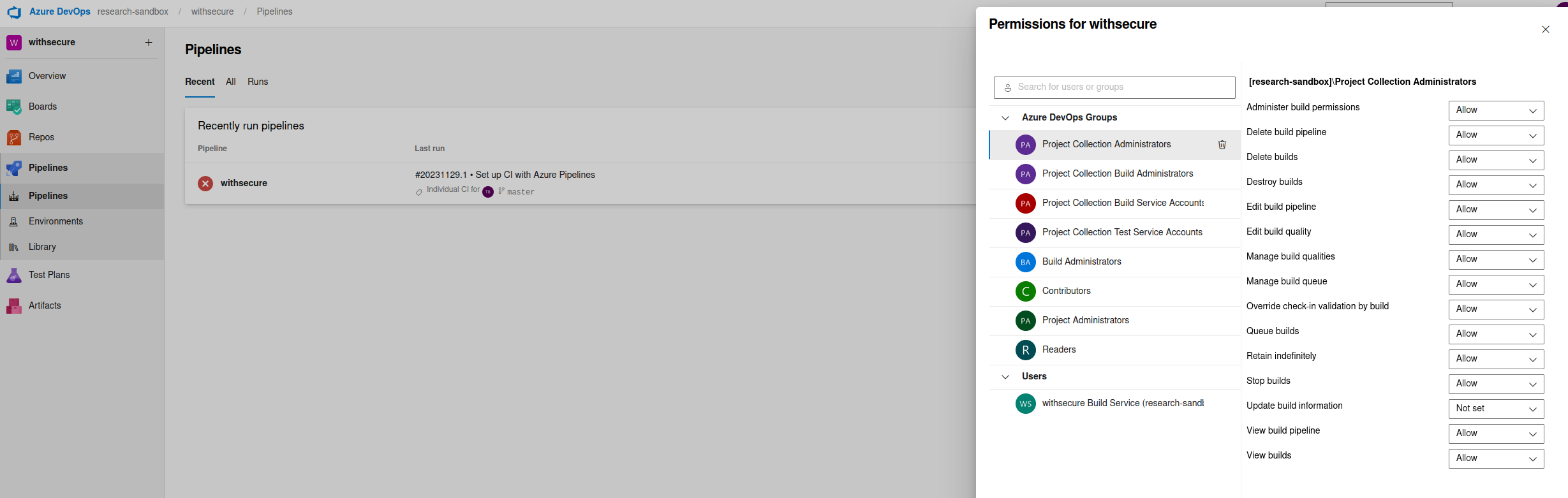
Task: Click the withsecure project W avatar
Action: (x=14, y=43)
